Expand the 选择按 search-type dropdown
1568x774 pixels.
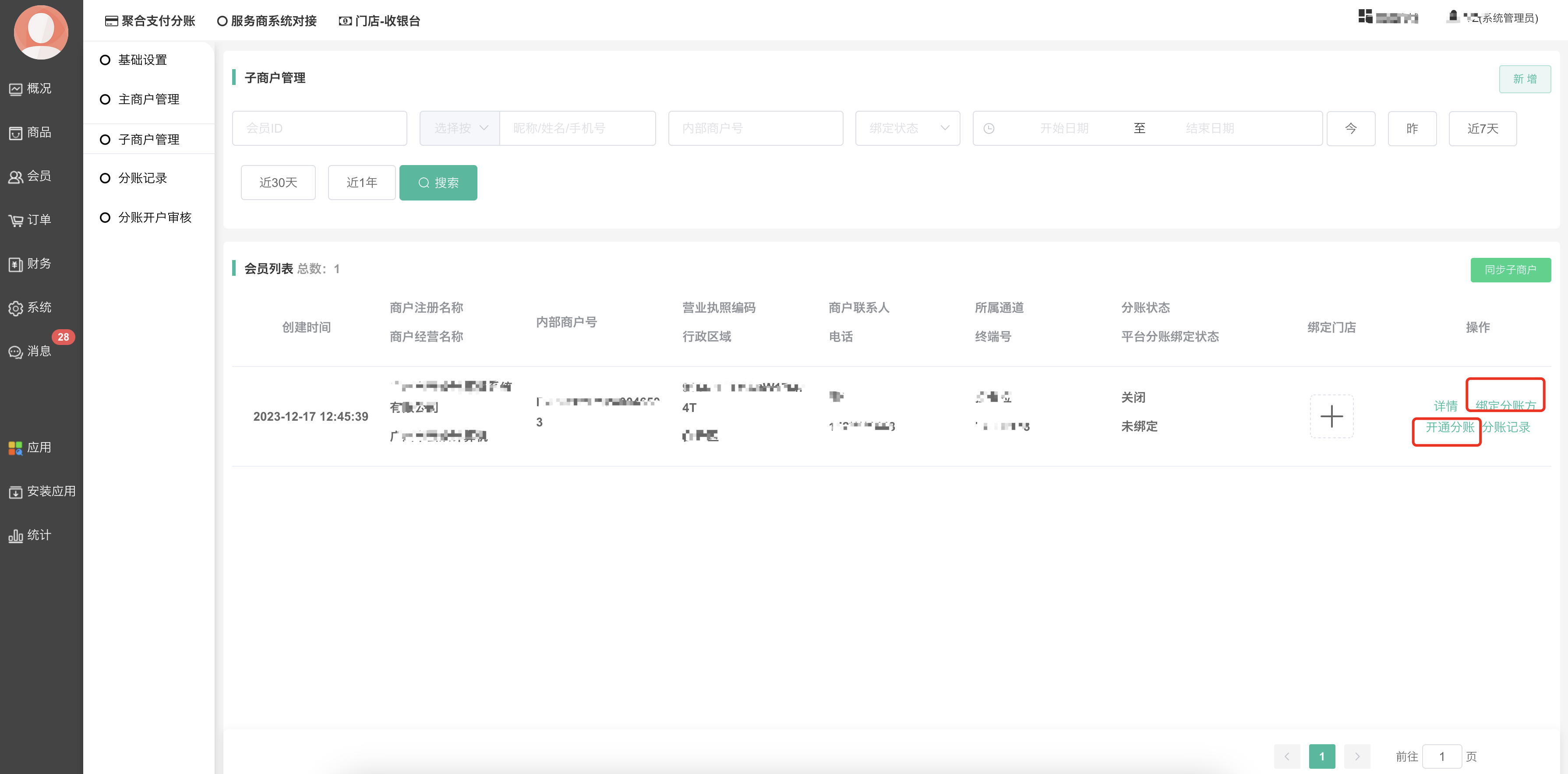[459, 128]
